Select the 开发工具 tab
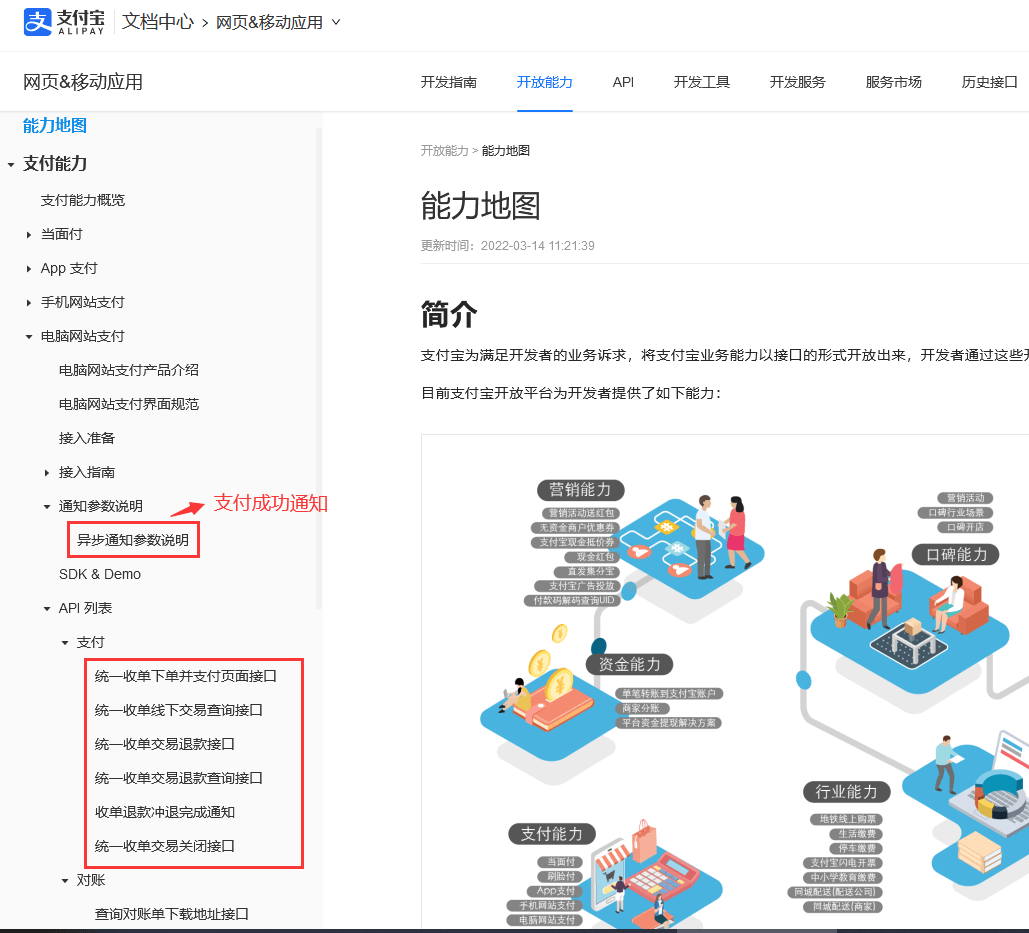Image resolution: width=1029 pixels, height=933 pixels. point(702,82)
